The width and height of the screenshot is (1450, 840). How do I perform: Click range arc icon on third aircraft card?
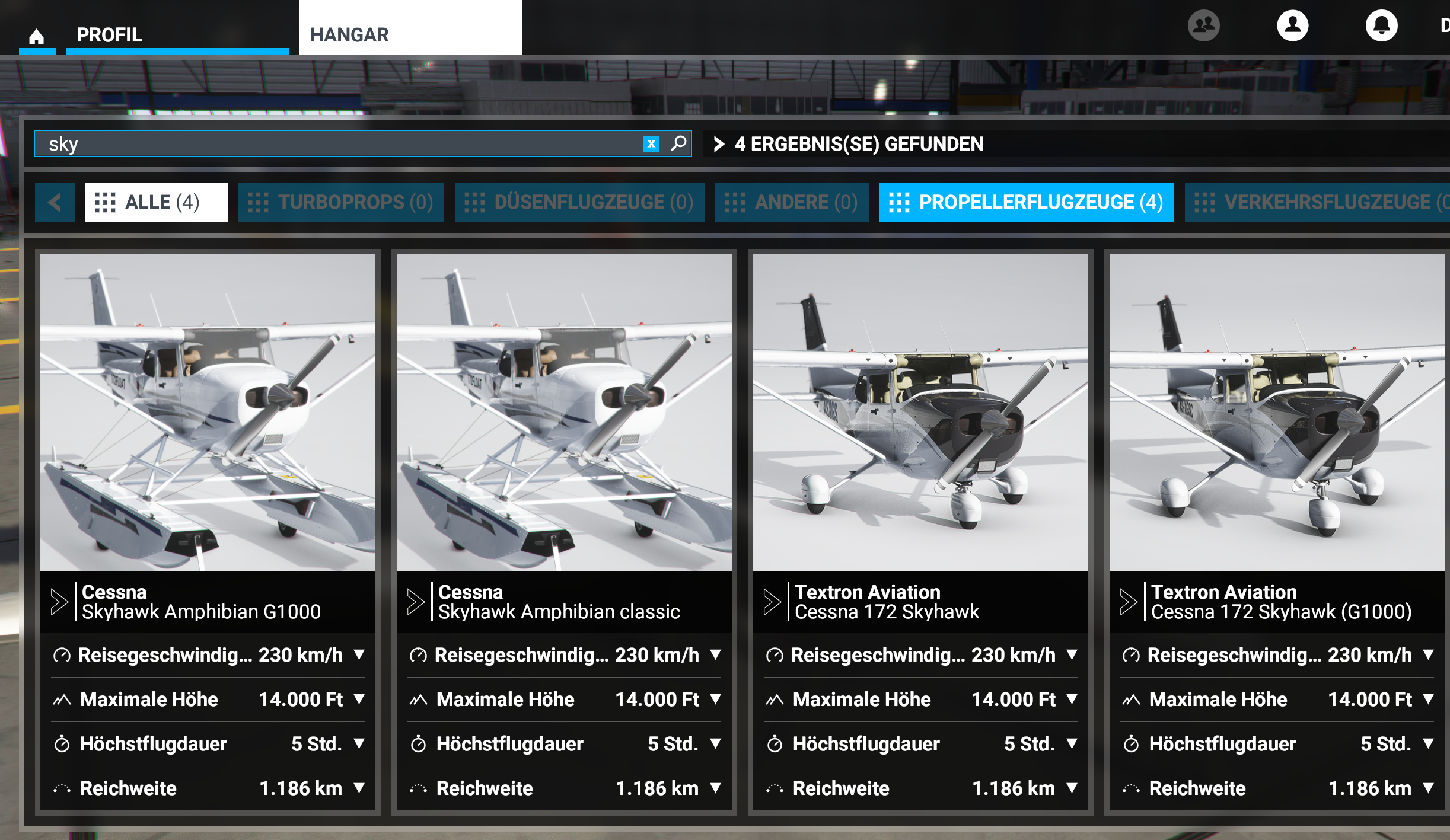point(775,788)
